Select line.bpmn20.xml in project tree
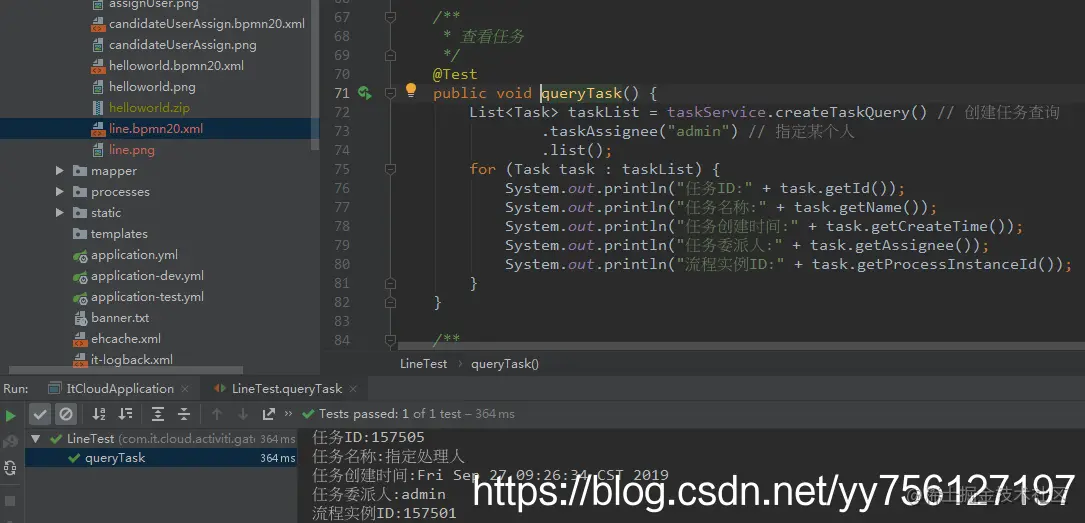 [156, 129]
